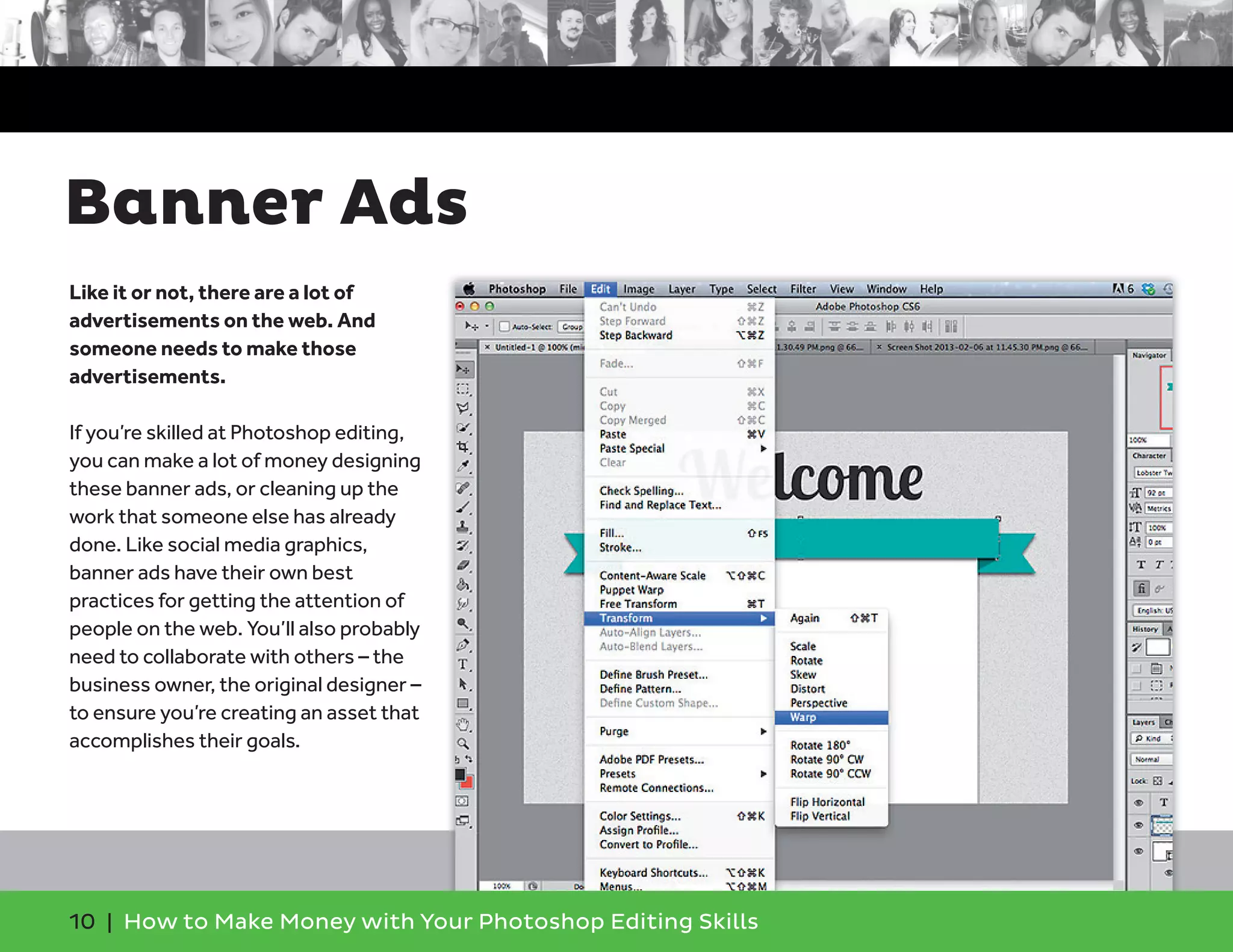Open the English language dropdown in Character panel

click(1153, 610)
